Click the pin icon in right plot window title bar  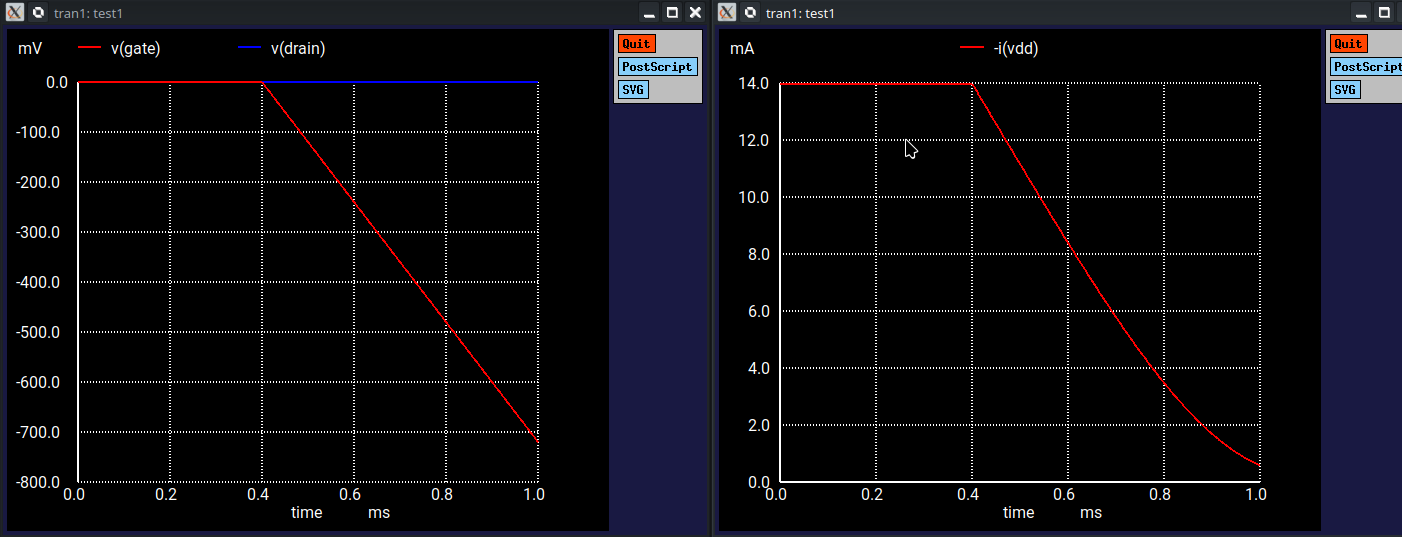pyautogui.click(x=750, y=13)
